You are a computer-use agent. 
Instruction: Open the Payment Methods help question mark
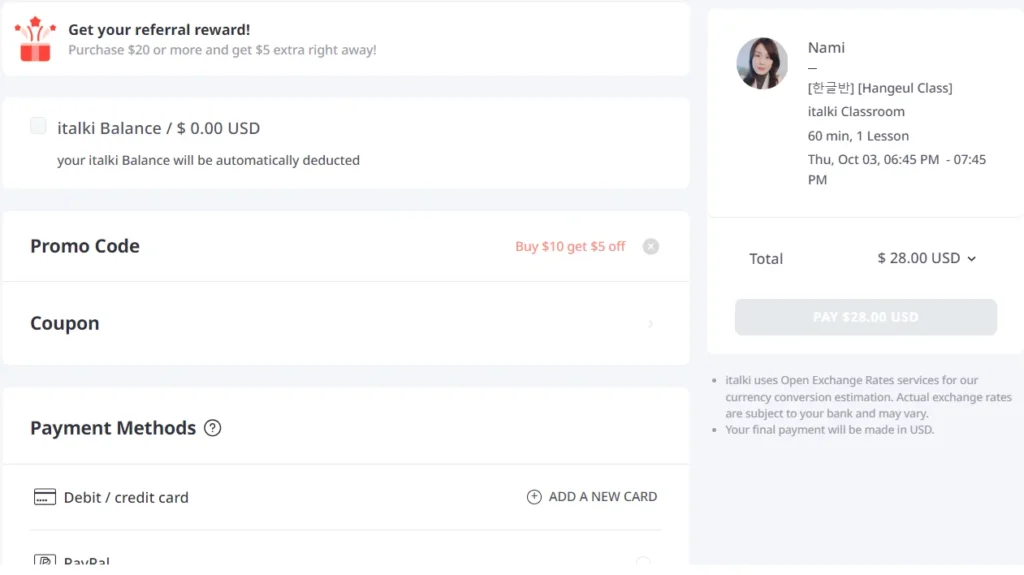point(212,428)
